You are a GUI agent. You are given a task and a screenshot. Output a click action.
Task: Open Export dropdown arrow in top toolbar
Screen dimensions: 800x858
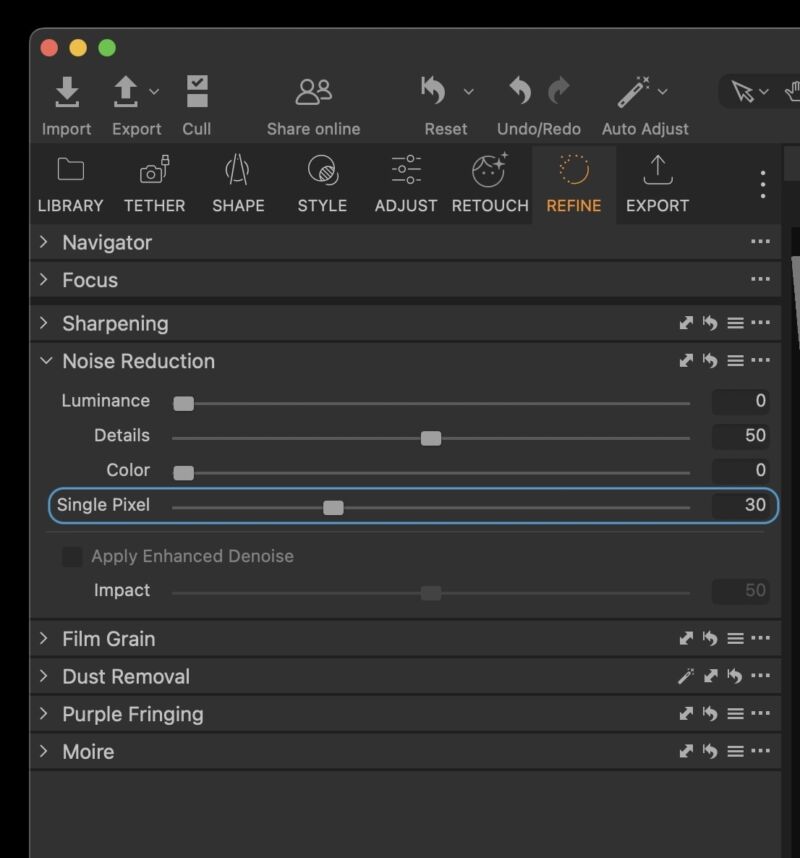154,92
